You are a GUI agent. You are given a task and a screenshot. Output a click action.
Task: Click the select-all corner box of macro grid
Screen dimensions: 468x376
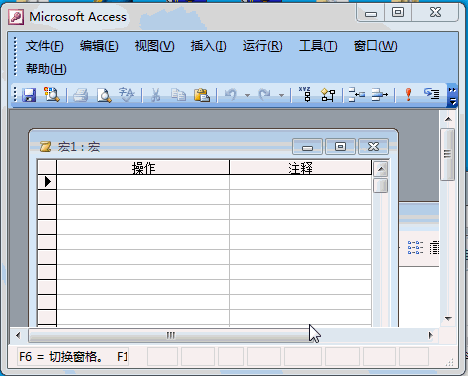pyautogui.click(x=47, y=167)
